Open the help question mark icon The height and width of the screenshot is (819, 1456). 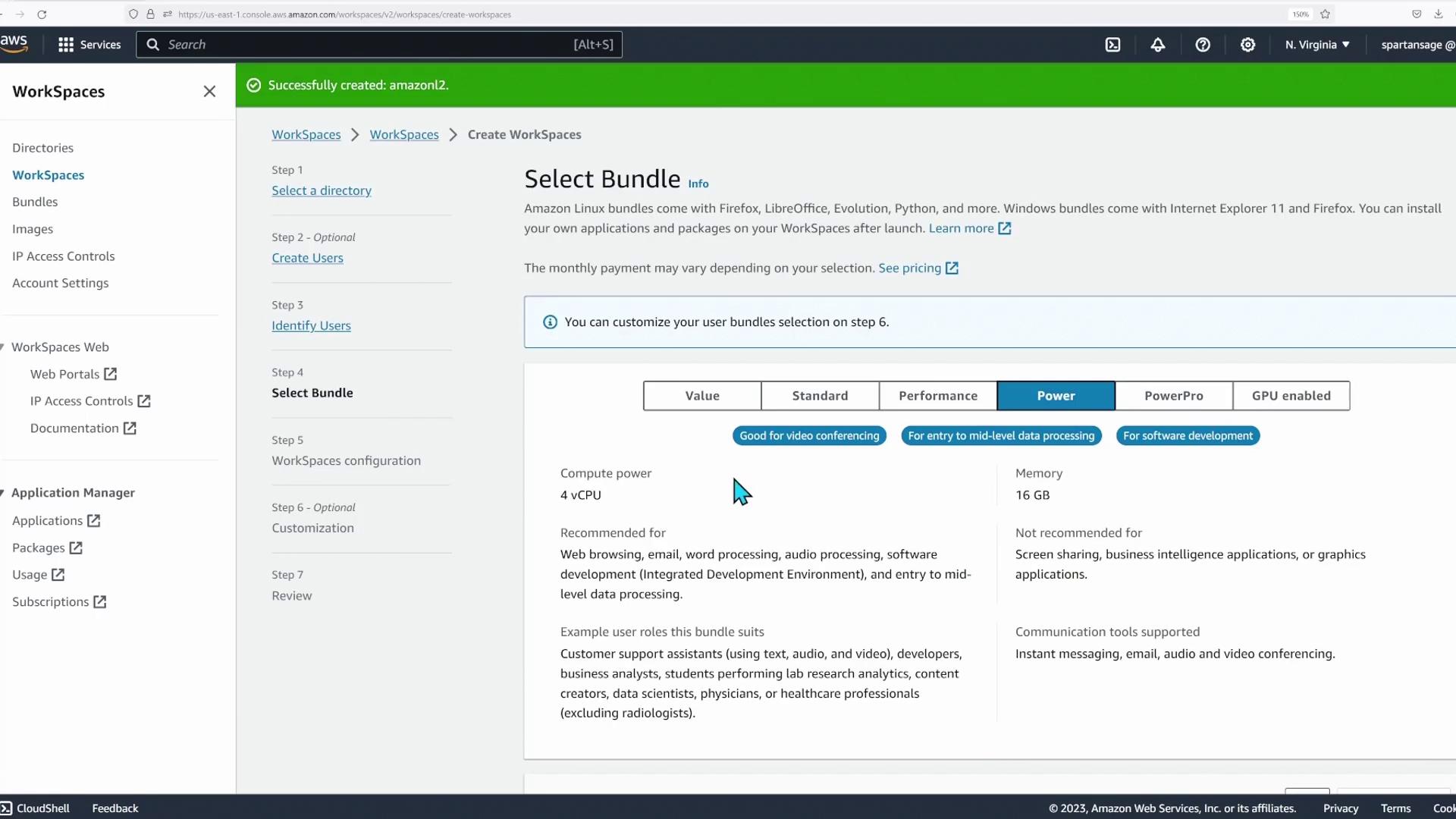tap(1203, 45)
